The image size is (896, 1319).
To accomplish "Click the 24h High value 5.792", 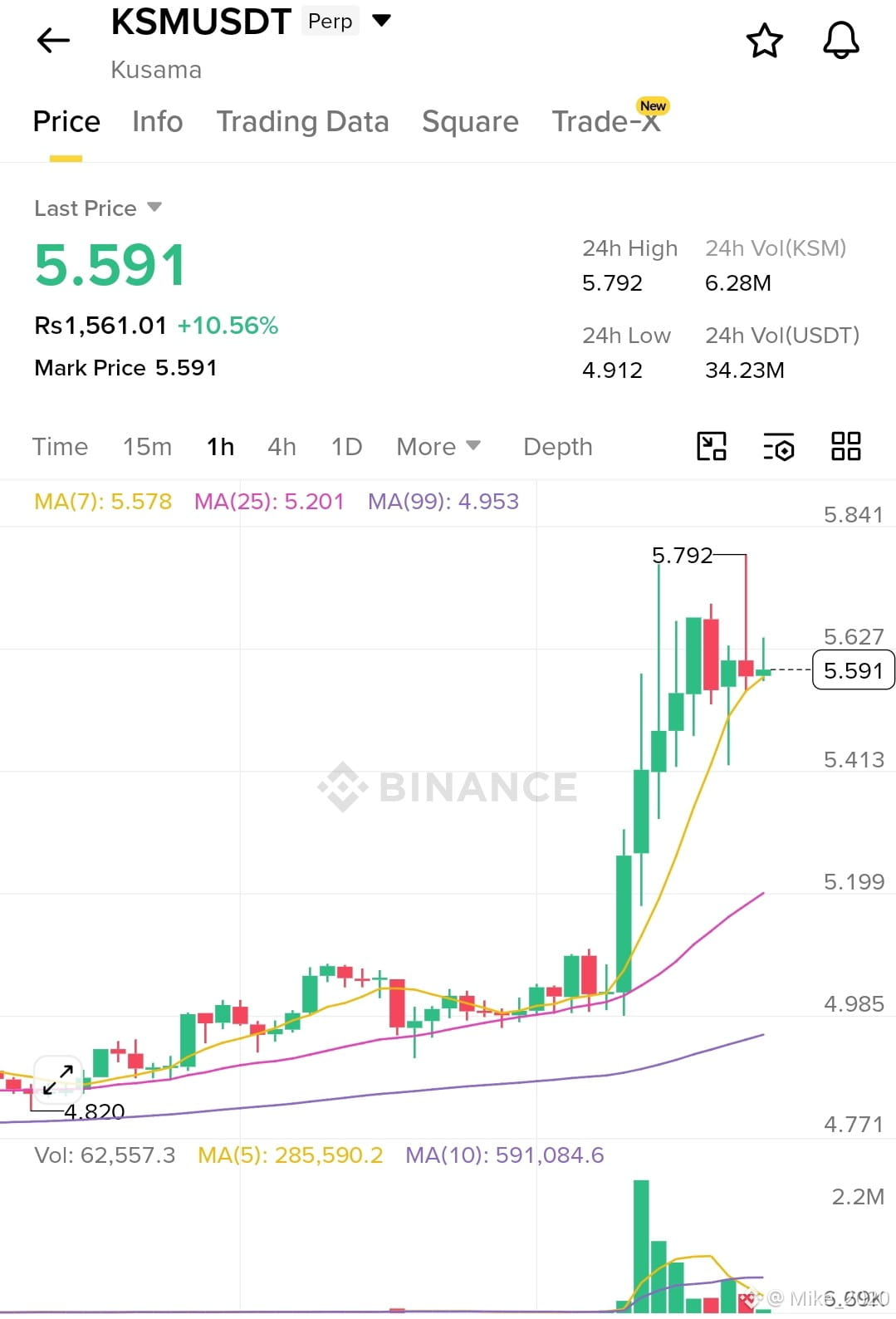I will click(x=612, y=283).
